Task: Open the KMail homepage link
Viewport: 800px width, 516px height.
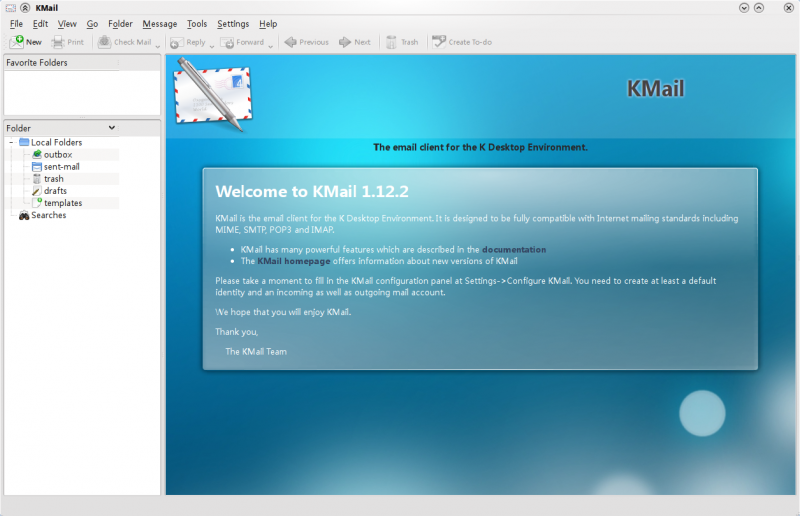Action: click(294, 261)
